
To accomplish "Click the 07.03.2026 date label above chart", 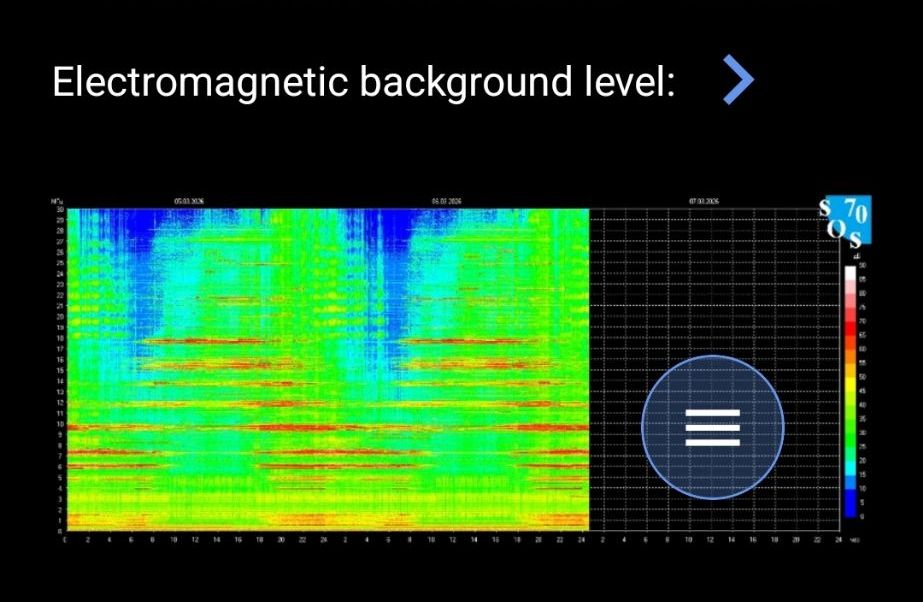I will (x=703, y=201).
